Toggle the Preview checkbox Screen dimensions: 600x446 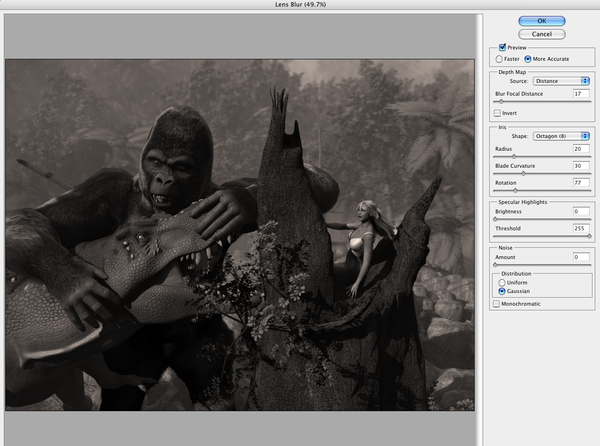coord(502,47)
